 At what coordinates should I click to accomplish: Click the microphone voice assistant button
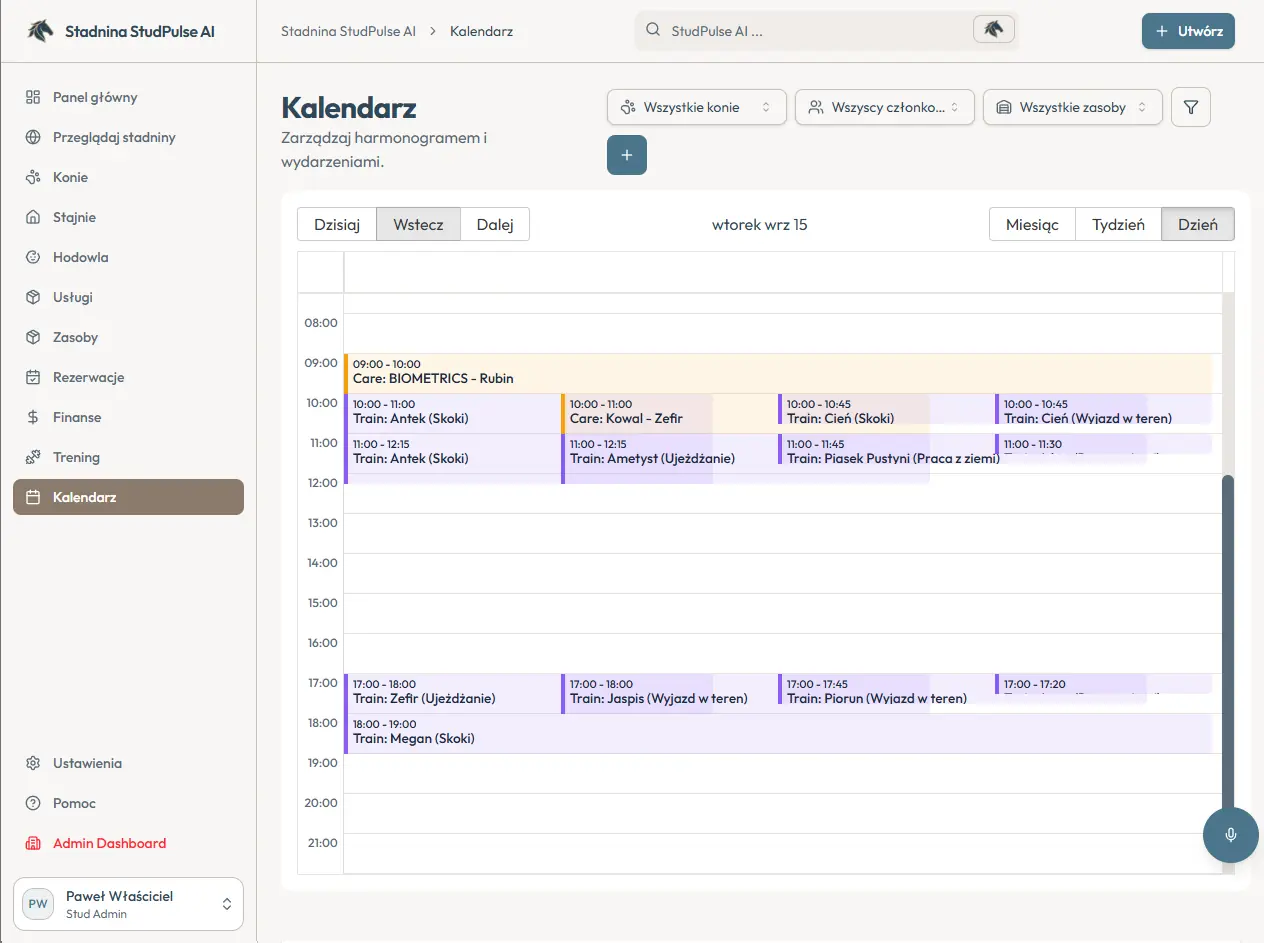[1230, 835]
